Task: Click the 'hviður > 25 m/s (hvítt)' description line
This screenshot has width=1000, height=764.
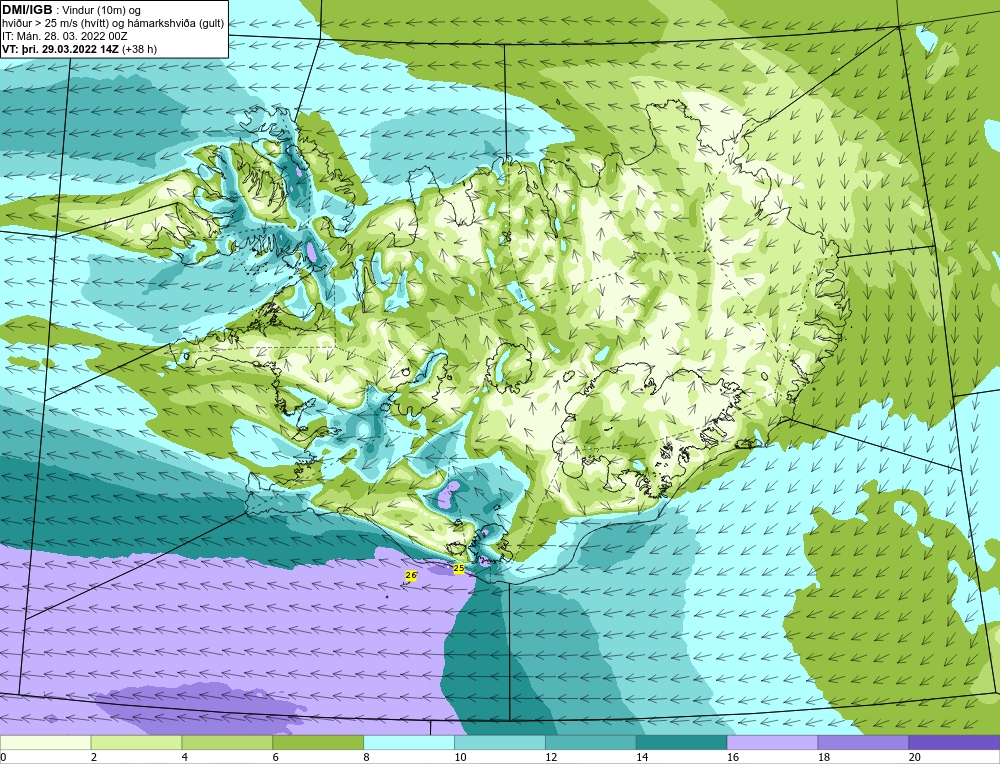Action: point(113,24)
